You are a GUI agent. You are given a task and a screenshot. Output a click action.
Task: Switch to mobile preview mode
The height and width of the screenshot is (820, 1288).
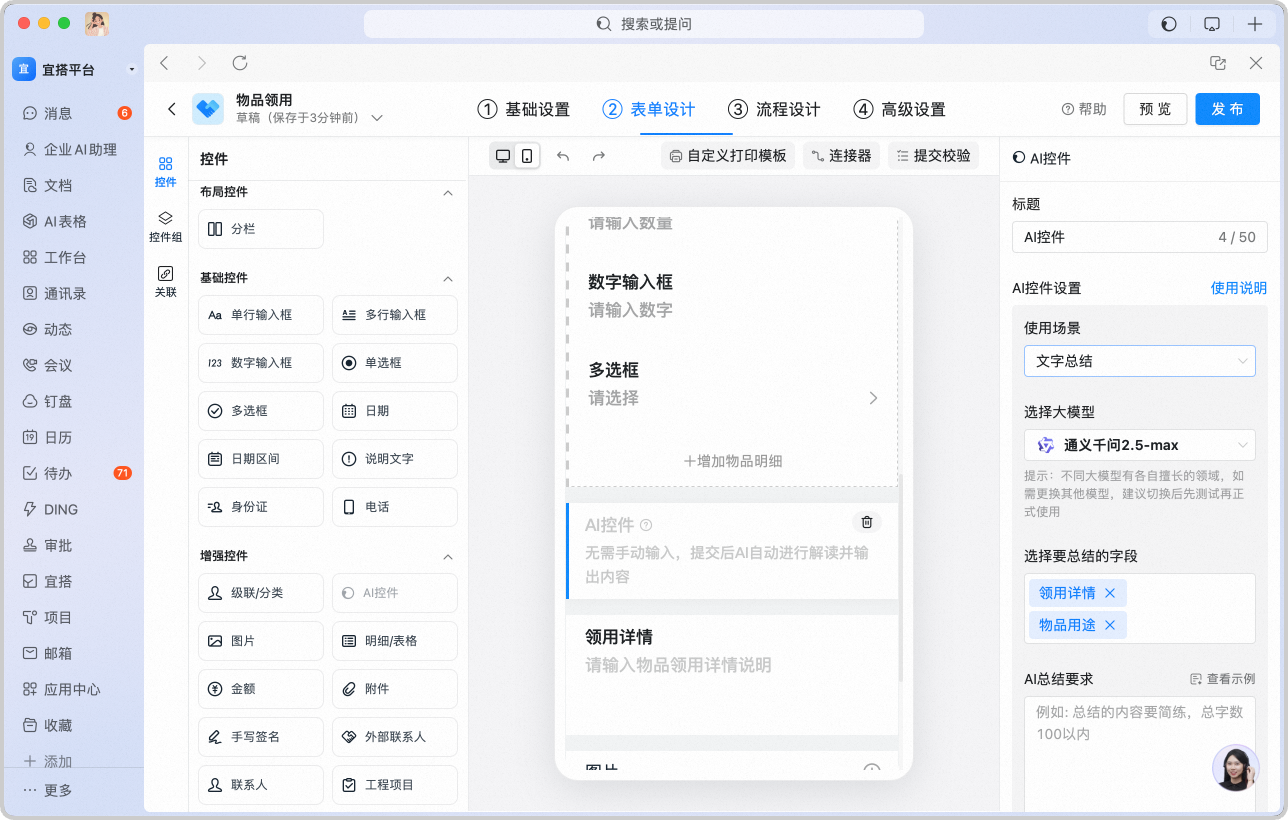click(x=527, y=156)
